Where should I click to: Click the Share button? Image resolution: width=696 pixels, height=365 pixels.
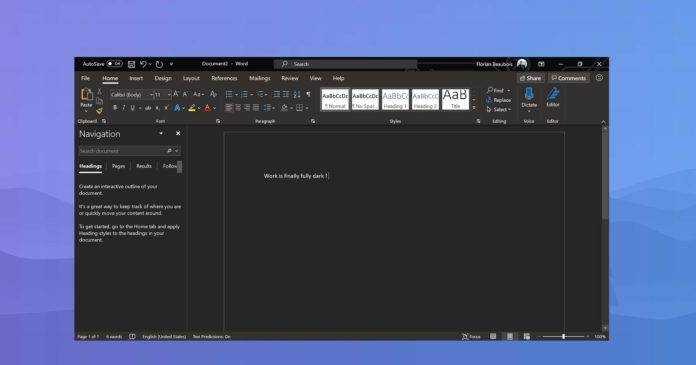pos(530,78)
